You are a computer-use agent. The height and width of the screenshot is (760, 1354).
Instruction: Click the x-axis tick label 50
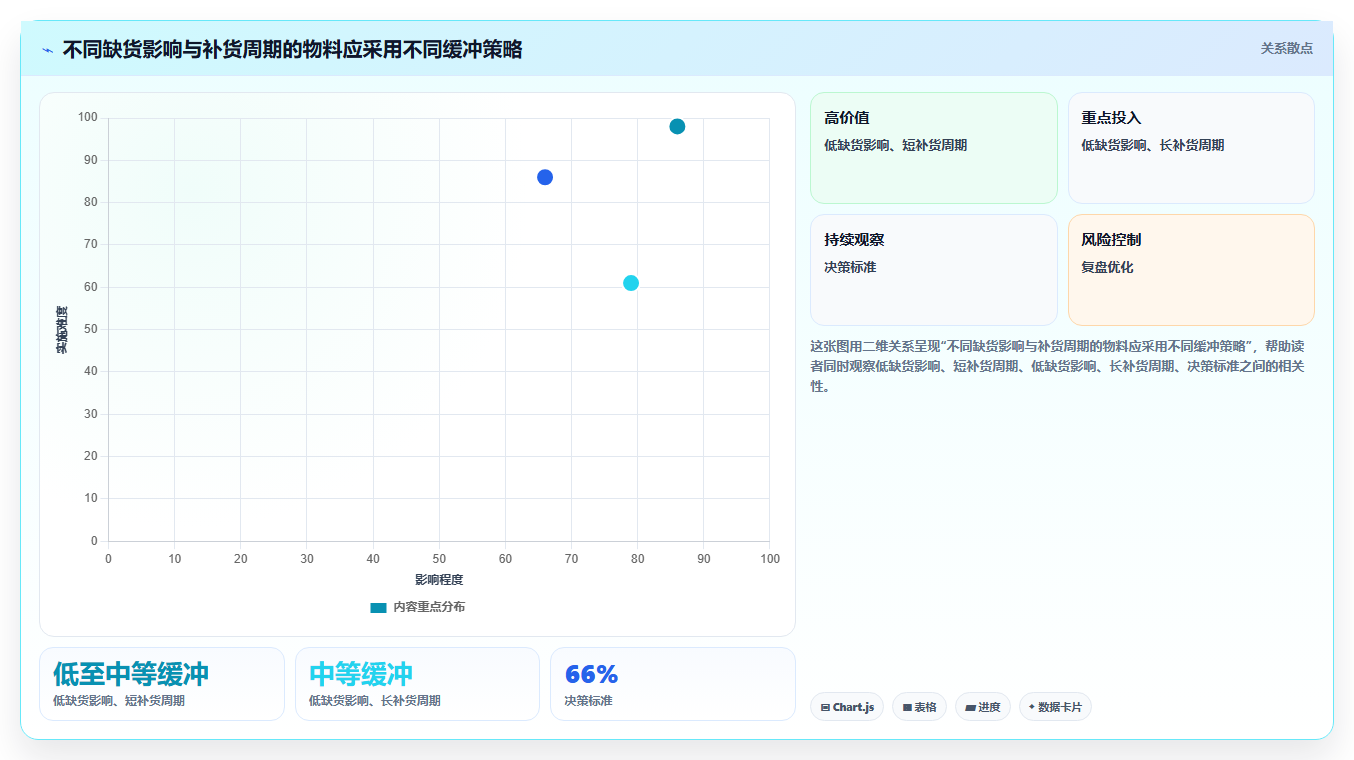coord(439,558)
